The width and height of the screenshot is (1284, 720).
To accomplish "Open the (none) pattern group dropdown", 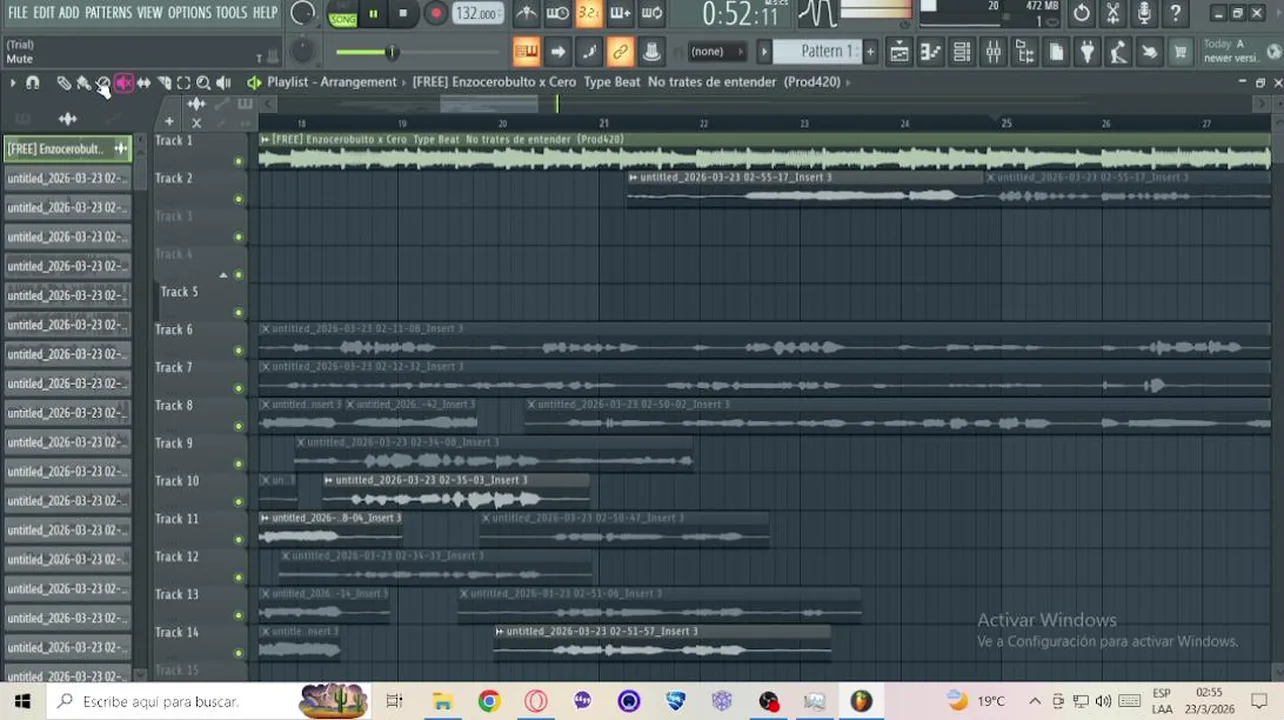I will 718,52.
